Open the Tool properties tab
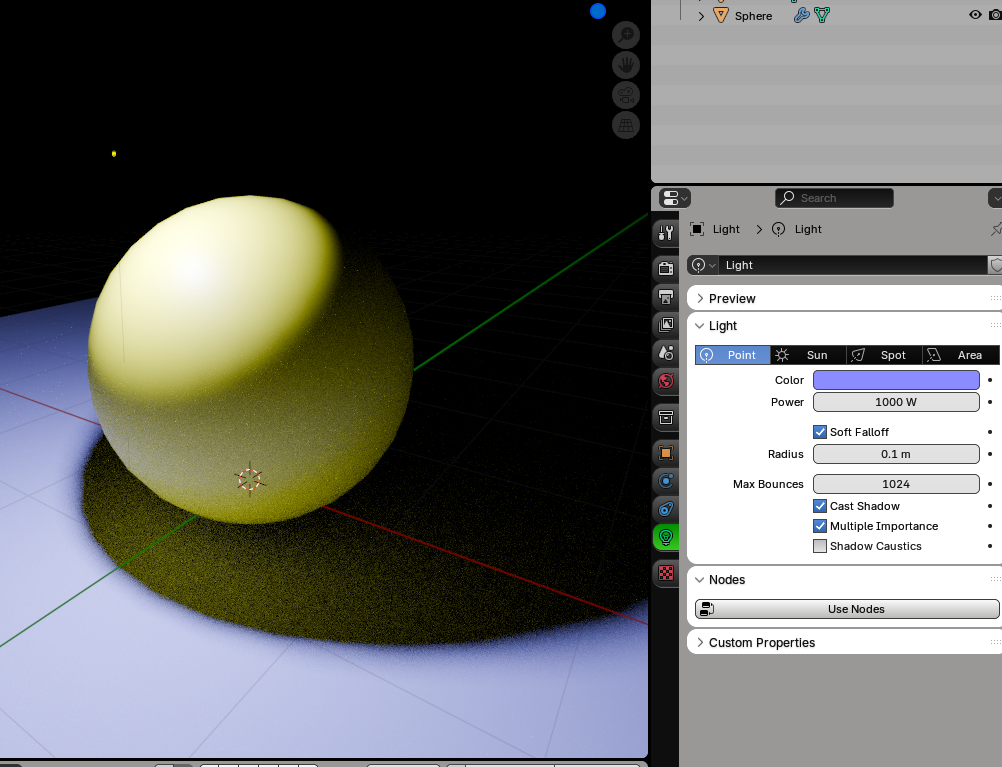Image resolution: width=1002 pixels, height=767 pixels. pos(666,233)
